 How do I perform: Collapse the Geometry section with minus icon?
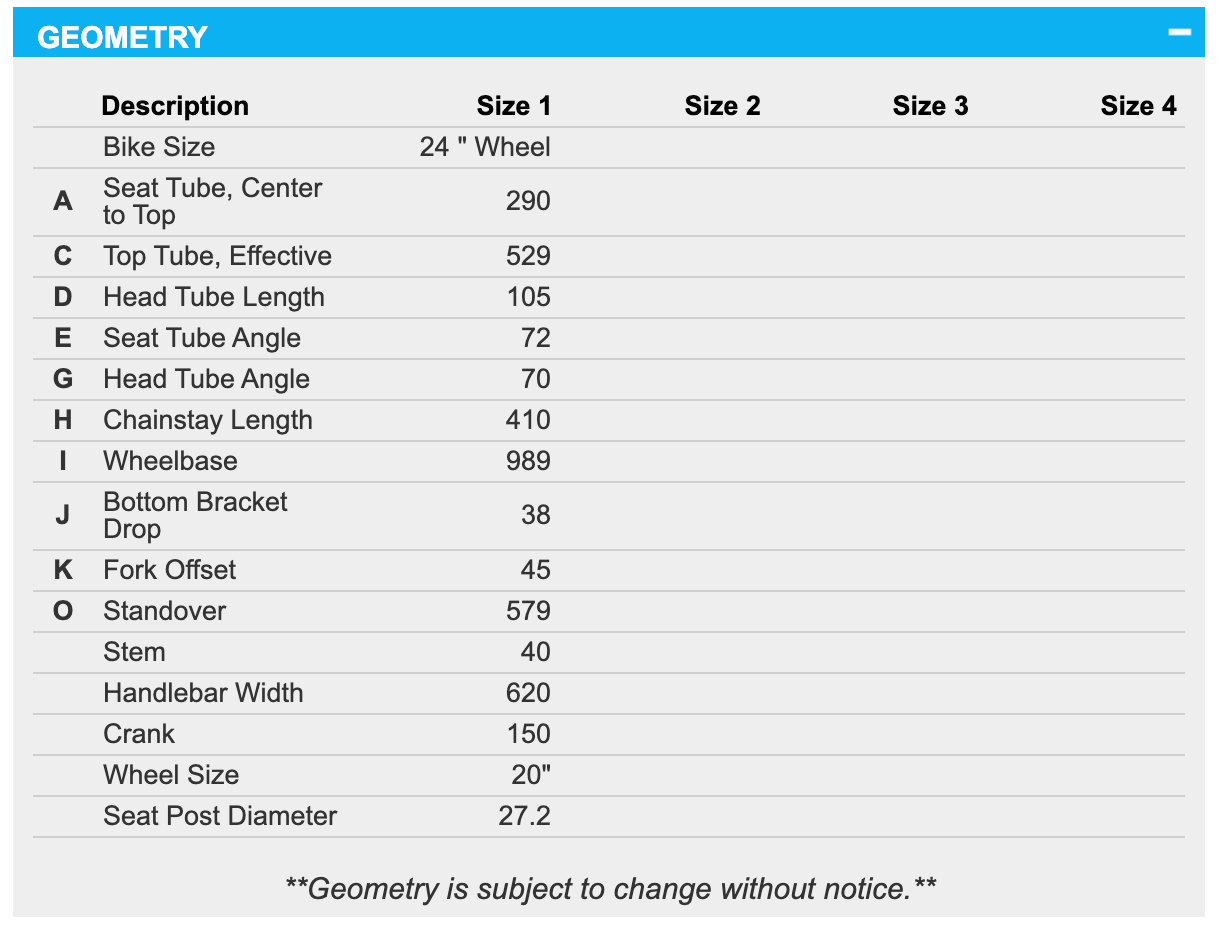[1180, 32]
